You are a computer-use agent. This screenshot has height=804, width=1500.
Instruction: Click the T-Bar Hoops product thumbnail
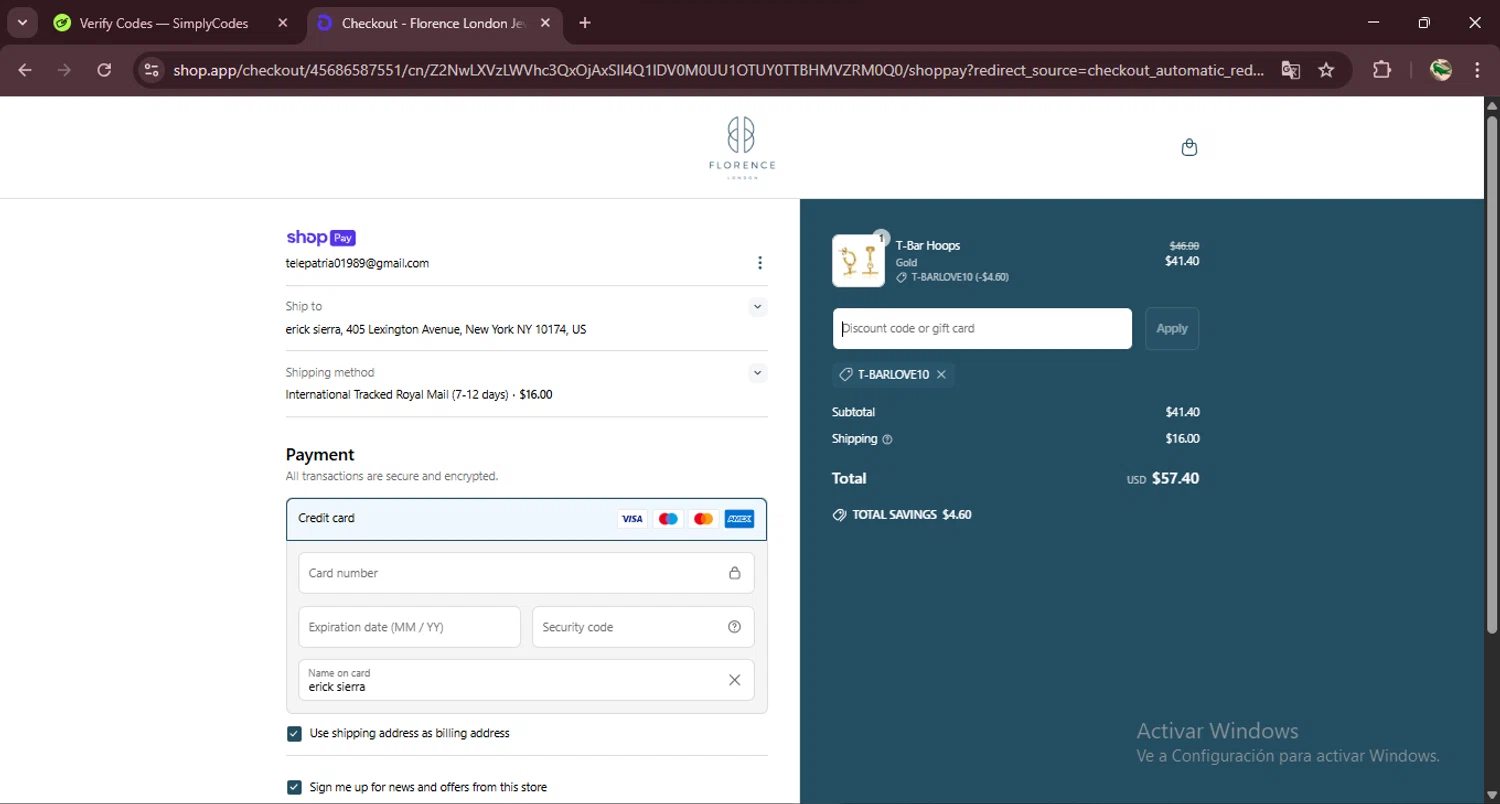pyautogui.click(x=858, y=261)
